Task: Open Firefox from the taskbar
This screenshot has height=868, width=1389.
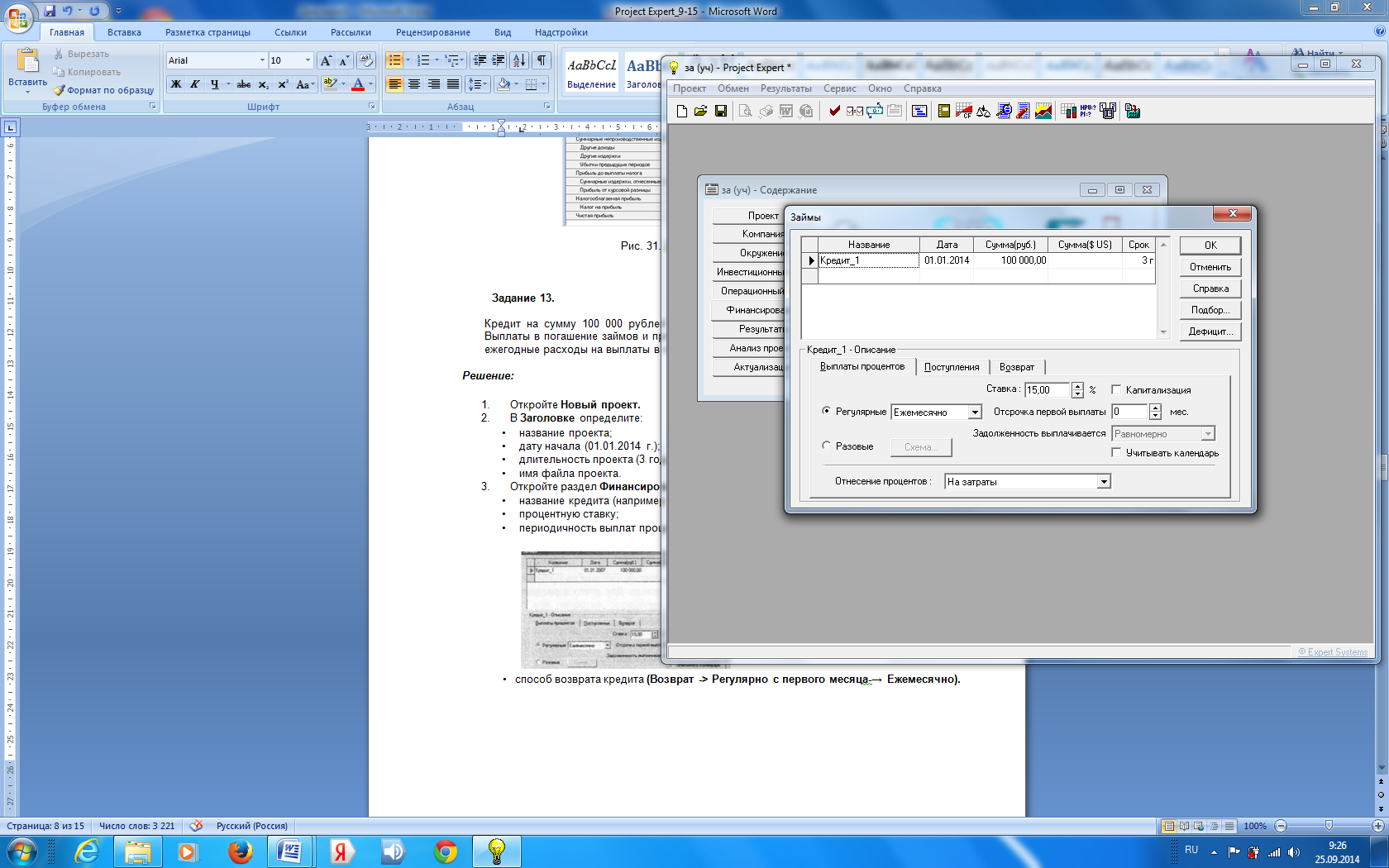Action: [x=240, y=851]
